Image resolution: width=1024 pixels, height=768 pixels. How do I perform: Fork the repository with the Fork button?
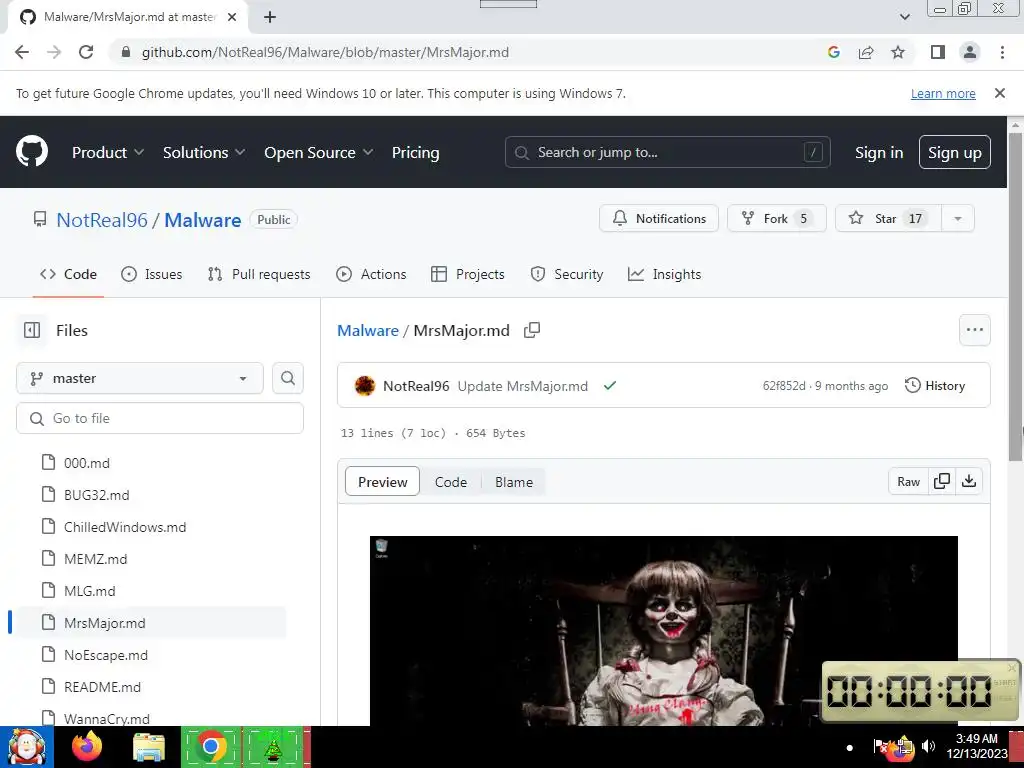(x=776, y=219)
